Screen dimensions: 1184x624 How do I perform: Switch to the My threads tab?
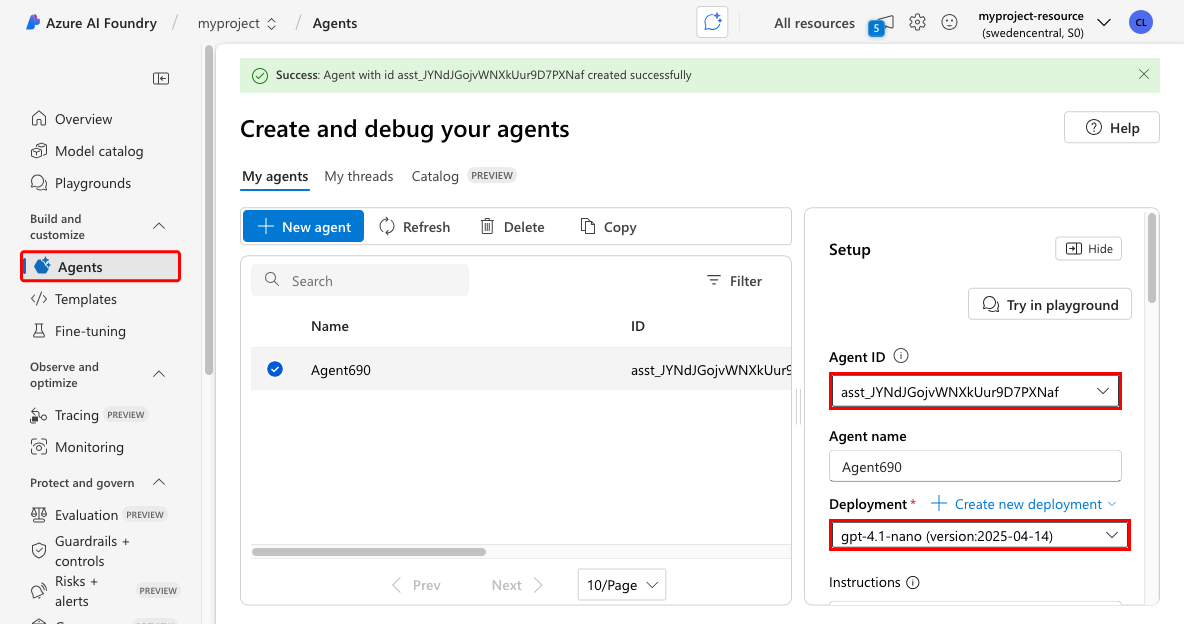click(359, 175)
